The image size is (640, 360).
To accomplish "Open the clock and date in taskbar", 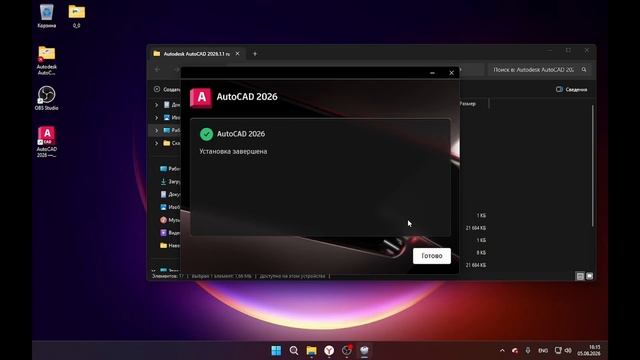I will click(589, 351).
